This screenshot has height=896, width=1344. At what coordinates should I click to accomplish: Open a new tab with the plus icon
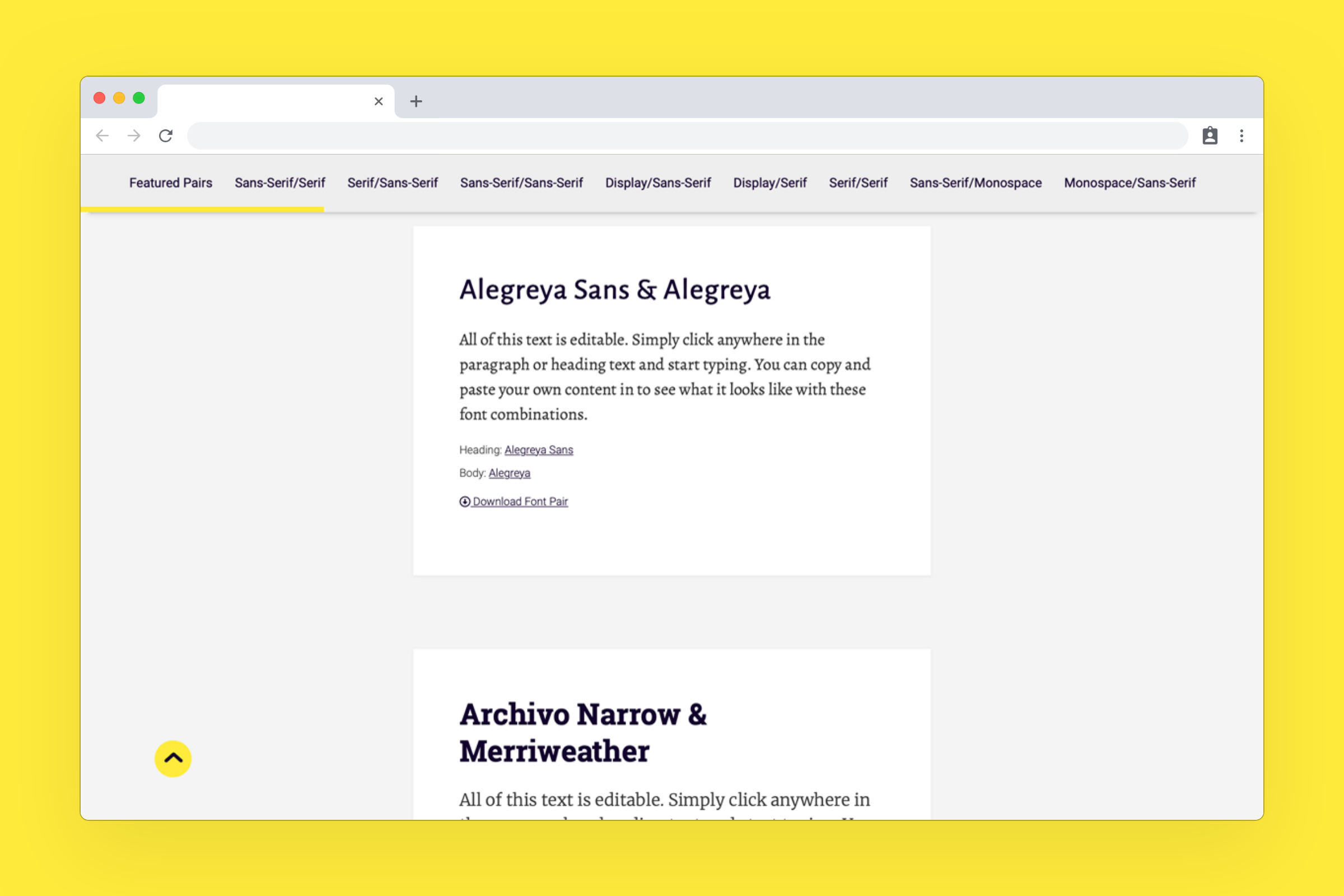pyautogui.click(x=416, y=101)
